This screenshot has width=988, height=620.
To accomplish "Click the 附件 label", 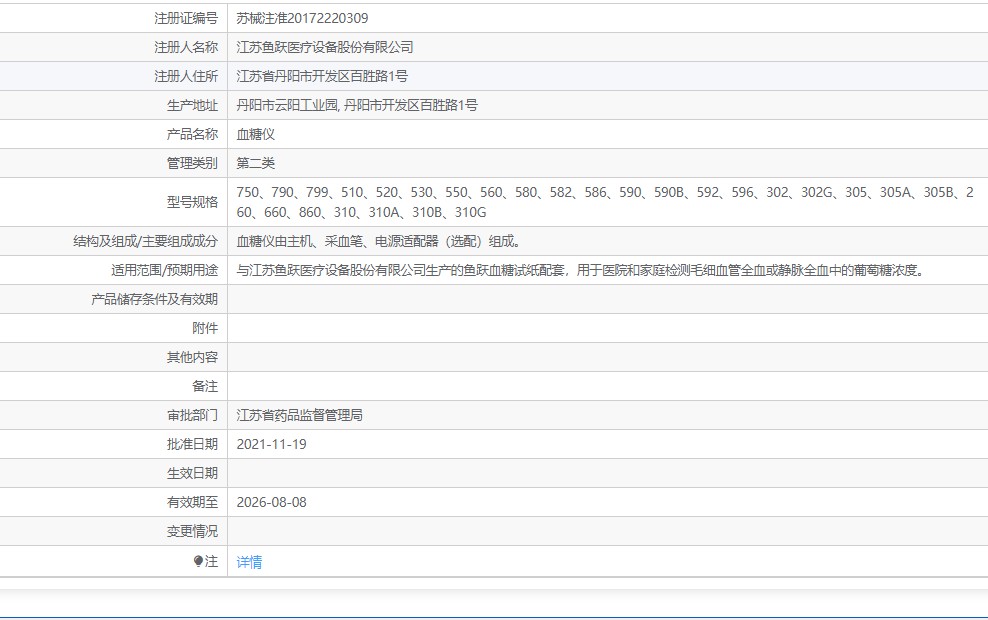I will [205, 328].
